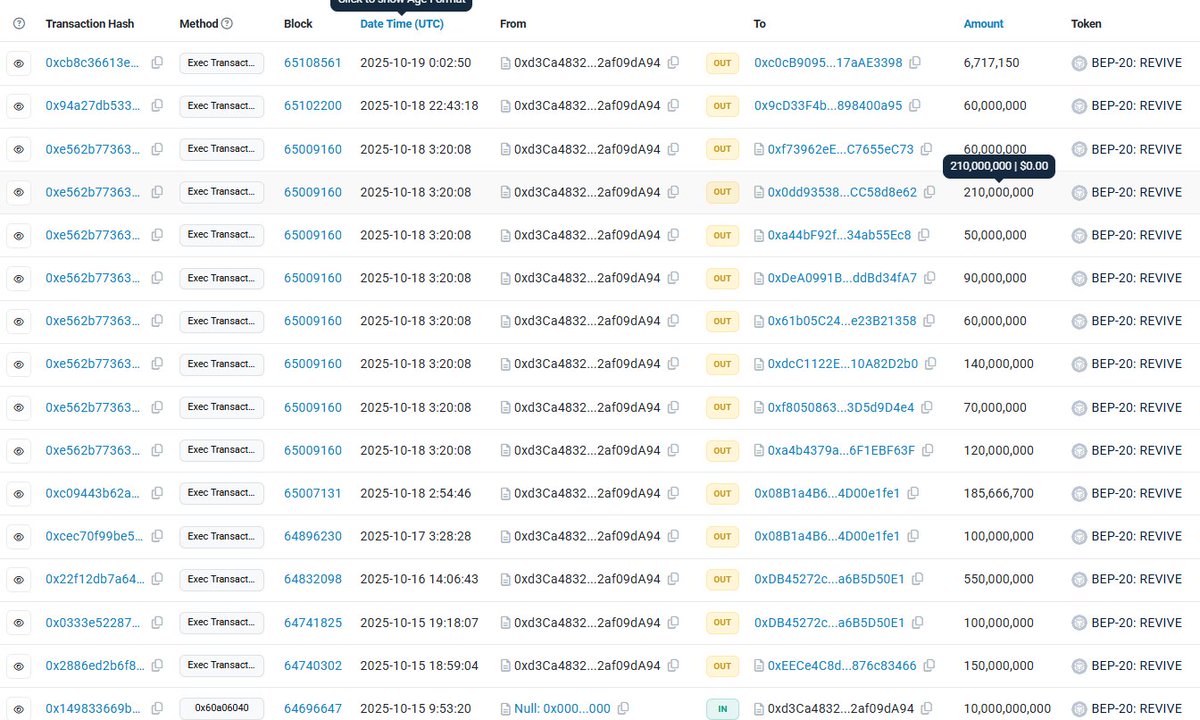Click eye icon in the 210,000,000 amount row
Image resolution: width=1200 pixels, height=720 pixels.
click(18, 192)
